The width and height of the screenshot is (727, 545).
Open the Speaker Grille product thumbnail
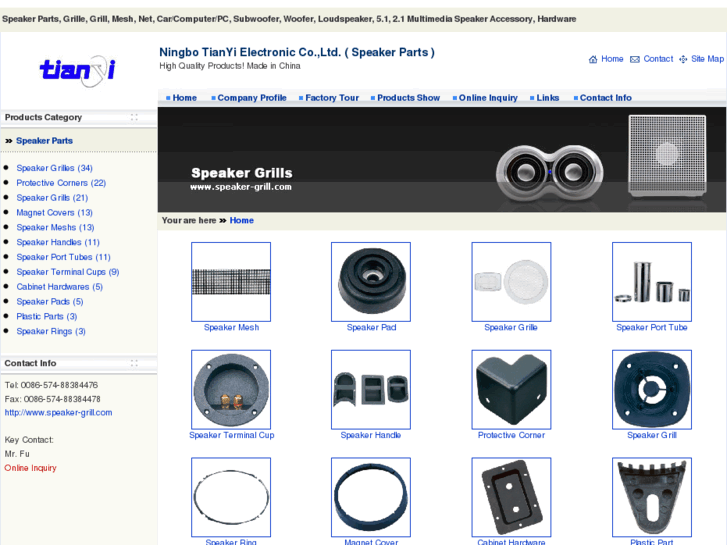[511, 282]
